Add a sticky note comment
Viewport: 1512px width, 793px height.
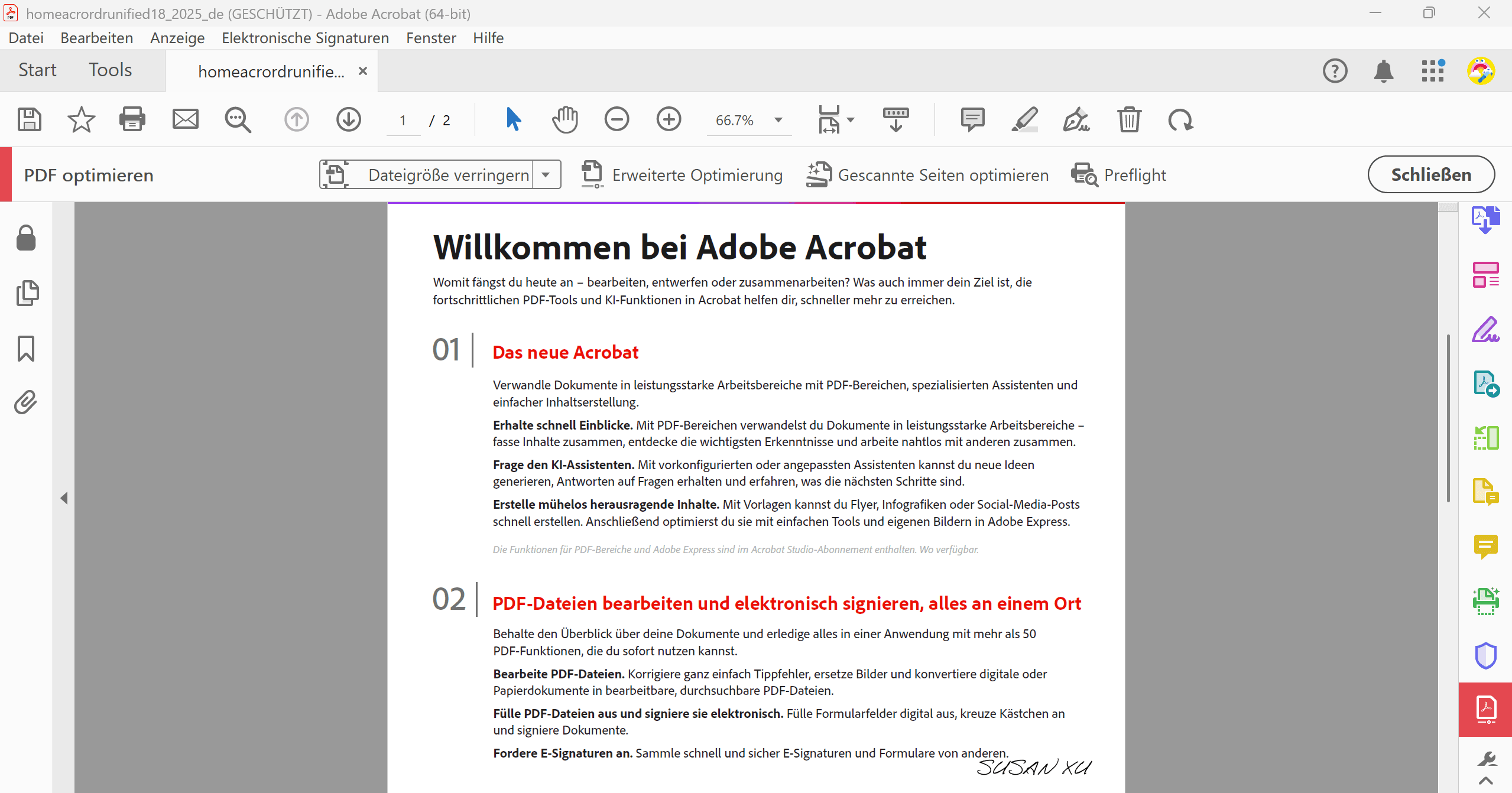(972, 120)
